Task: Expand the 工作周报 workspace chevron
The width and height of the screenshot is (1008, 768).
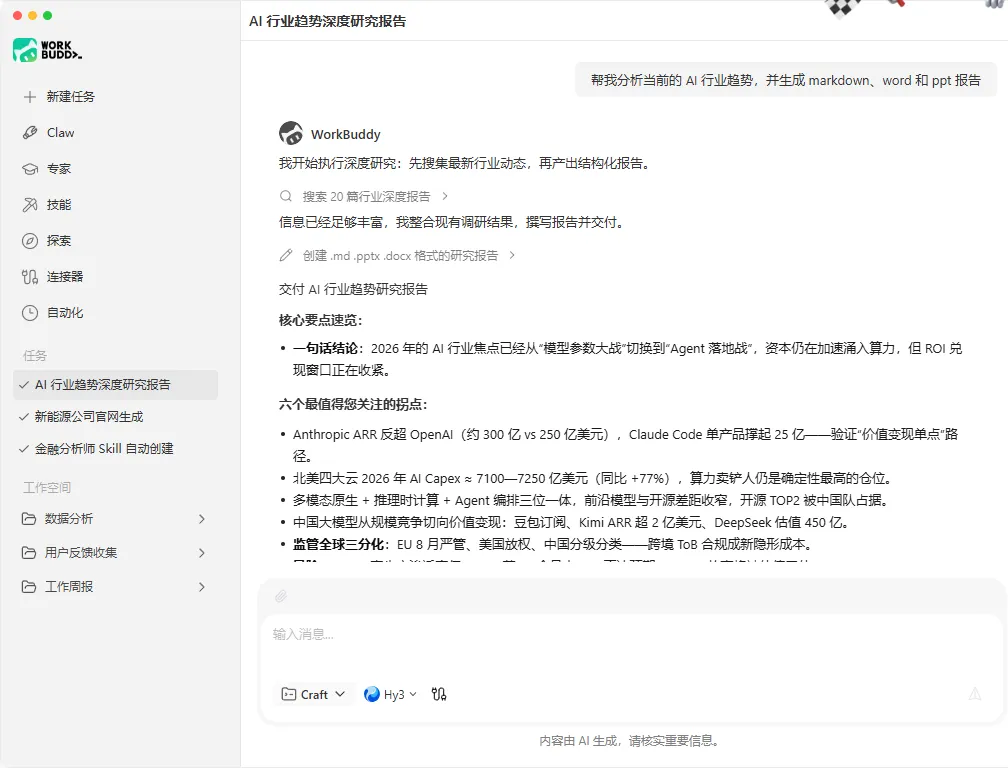Action: point(202,587)
